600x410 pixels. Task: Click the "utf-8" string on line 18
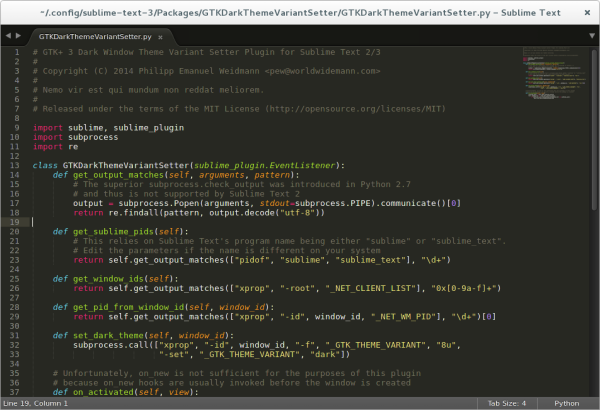point(297,213)
